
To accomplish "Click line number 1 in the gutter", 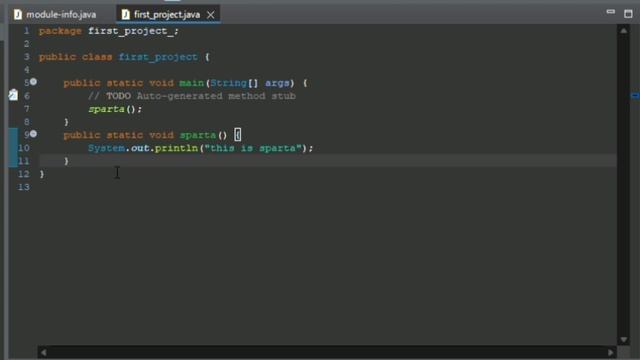I will pos(27,31).
